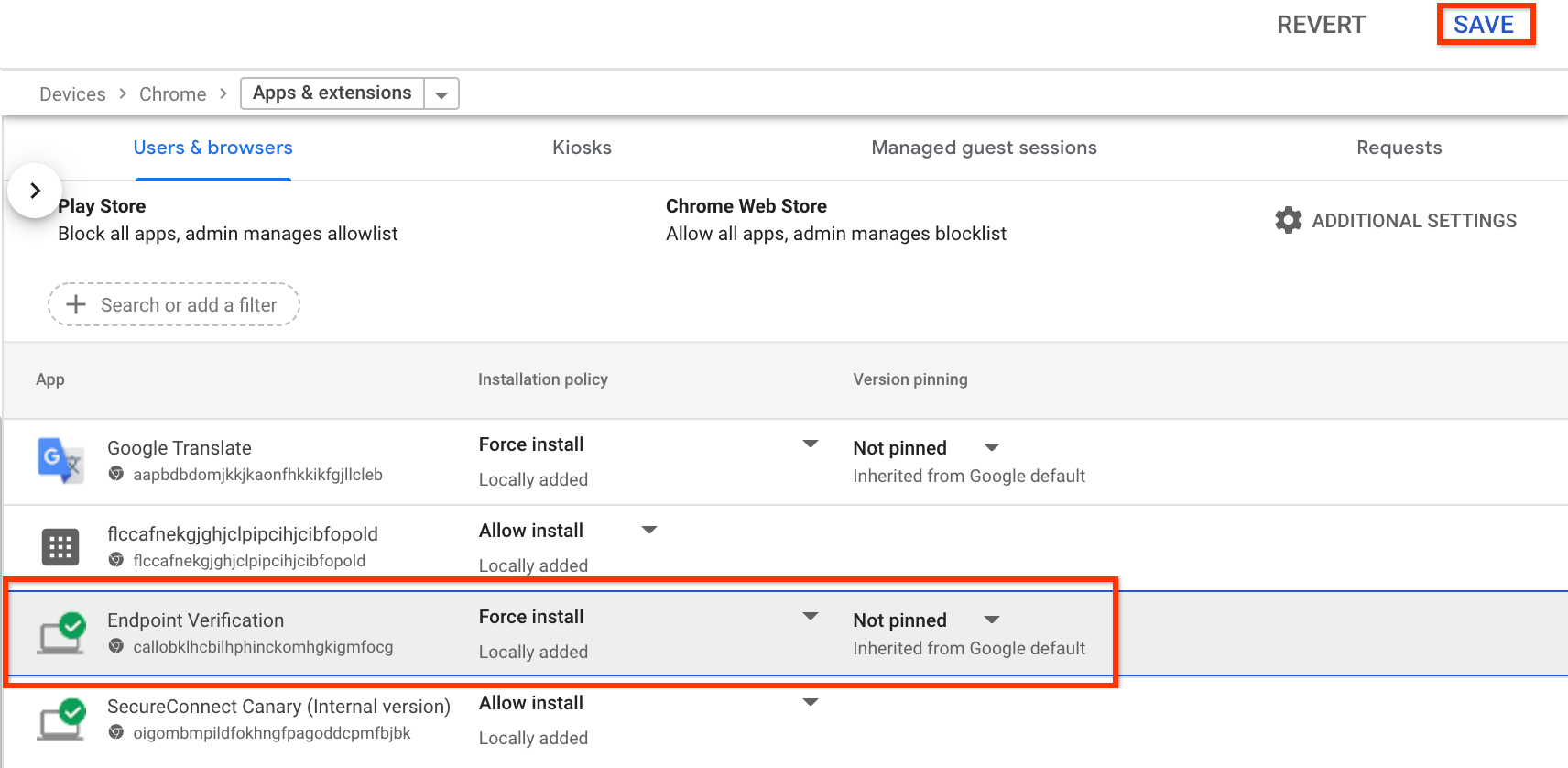Viewport: 1568px width, 768px height.
Task: Click the Google Translate app icon
Action: tap(60, 460)
